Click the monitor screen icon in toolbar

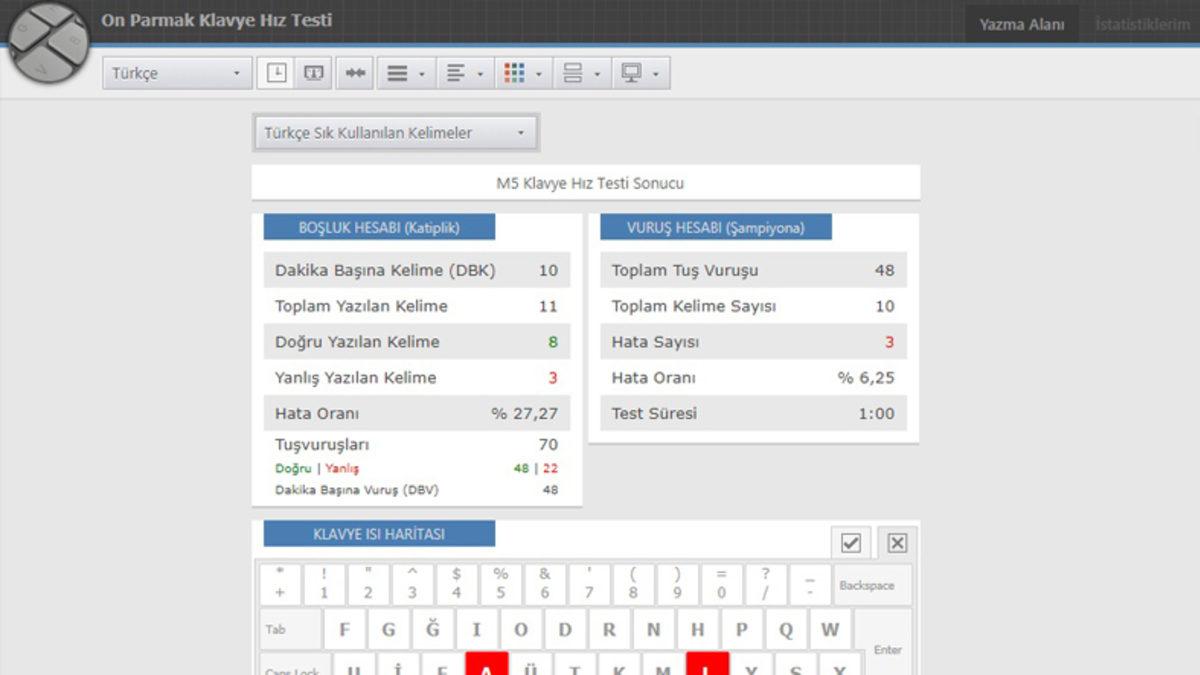tap(631, 73)
